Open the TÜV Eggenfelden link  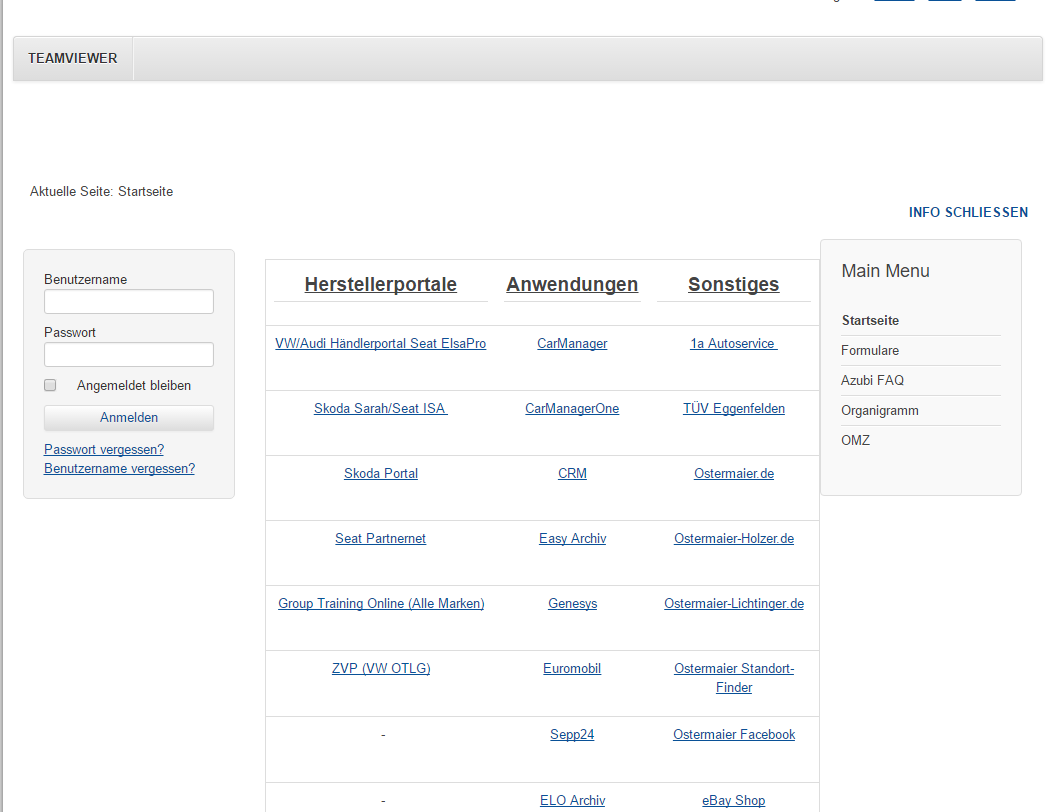(x=734, y=408)
